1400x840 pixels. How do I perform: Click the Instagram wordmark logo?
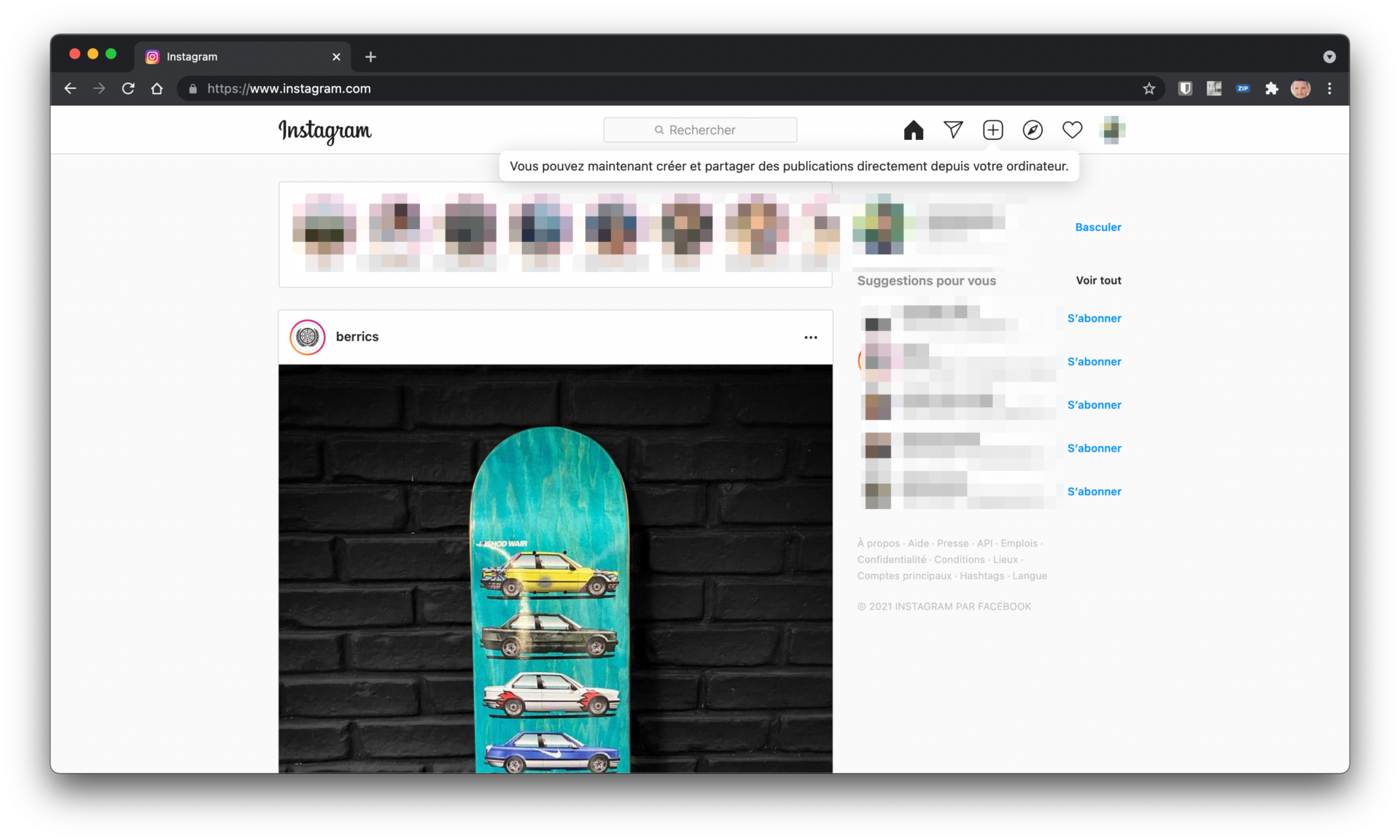click(x=325, y=131)
